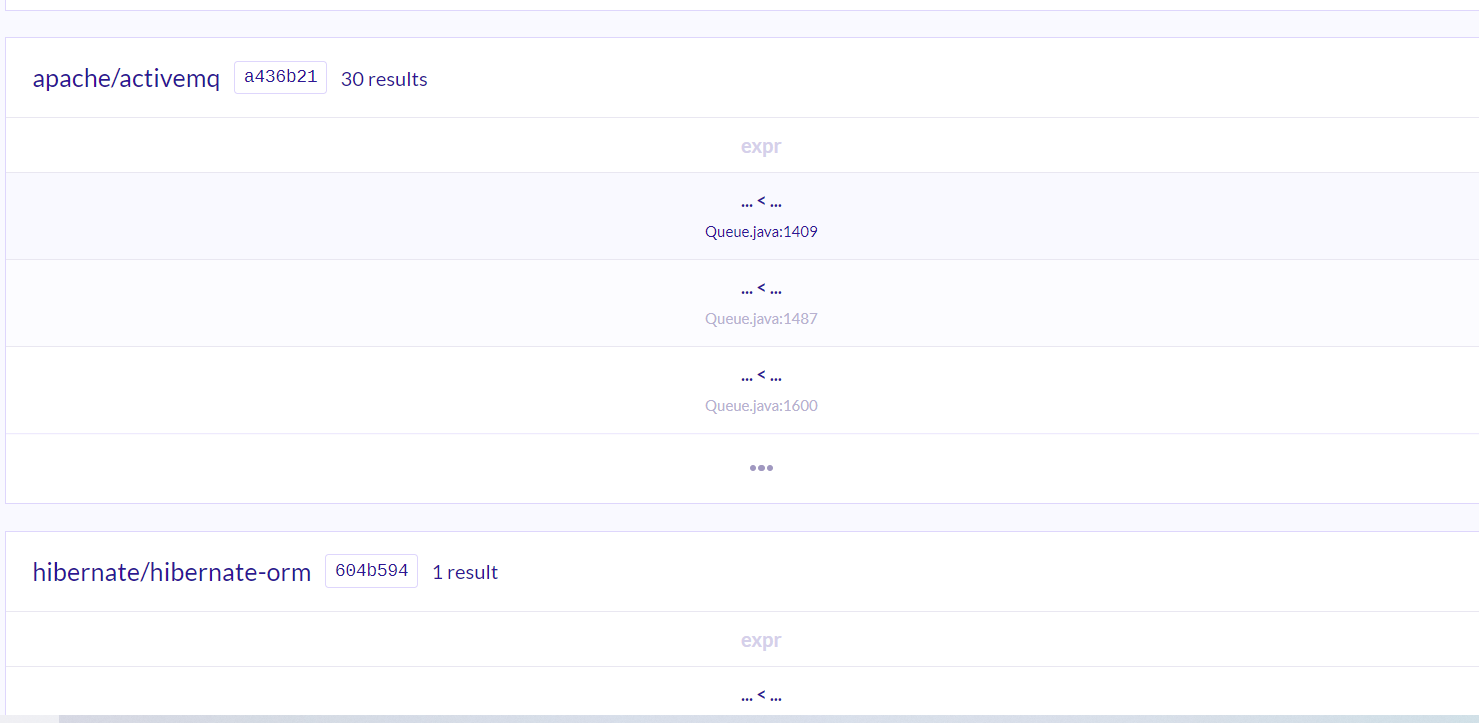Sort by the first expr column header

point(761,146)
